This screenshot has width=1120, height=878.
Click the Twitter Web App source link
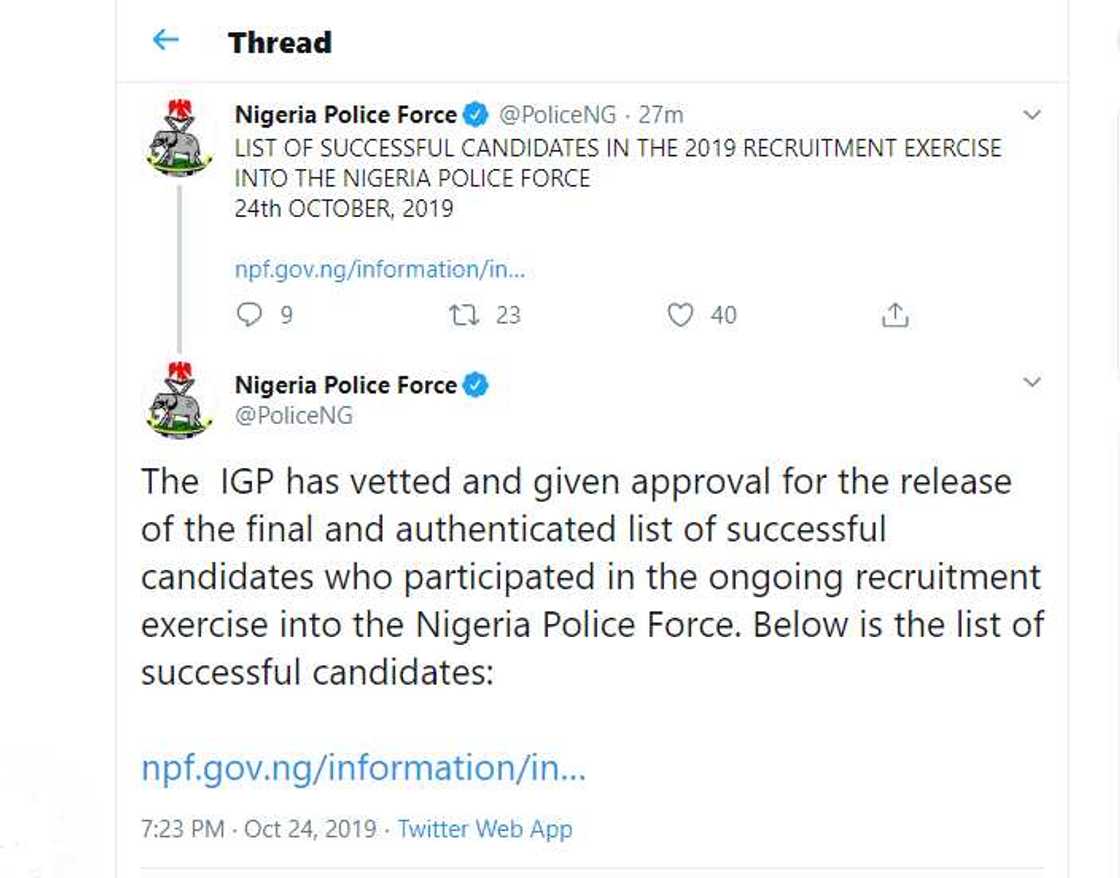point(485,829)
